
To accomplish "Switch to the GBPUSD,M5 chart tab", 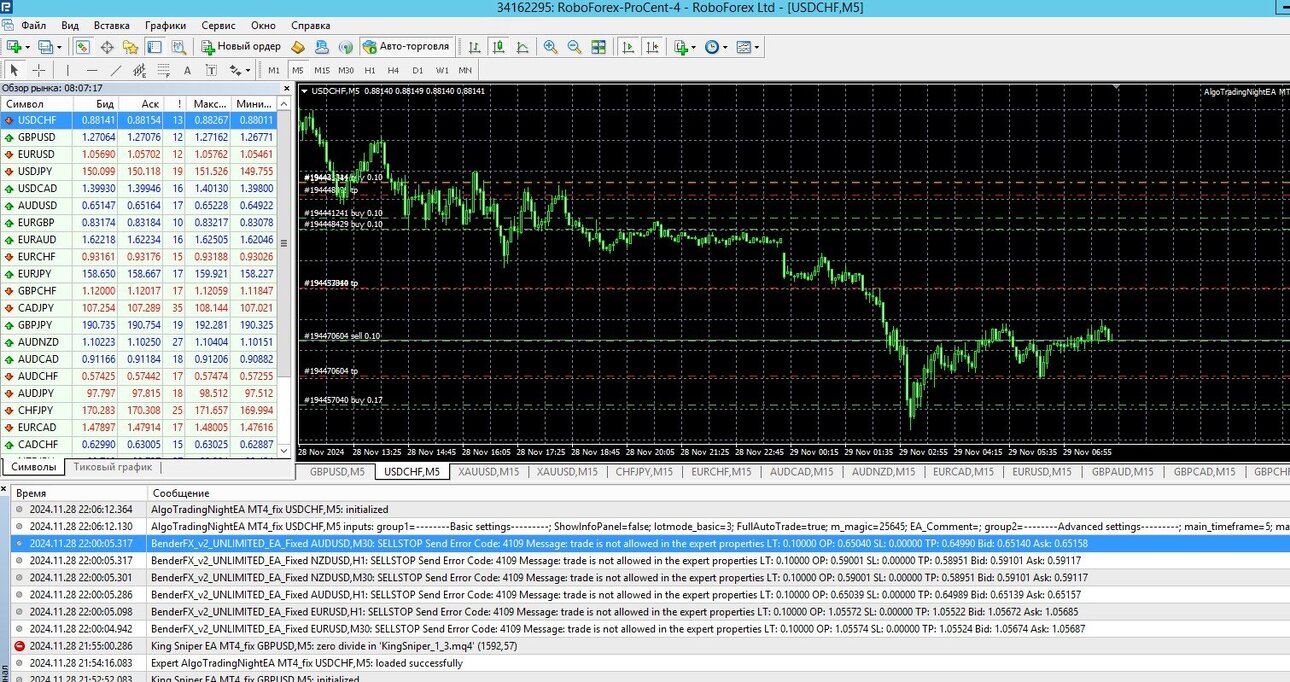I will point(336,471).
